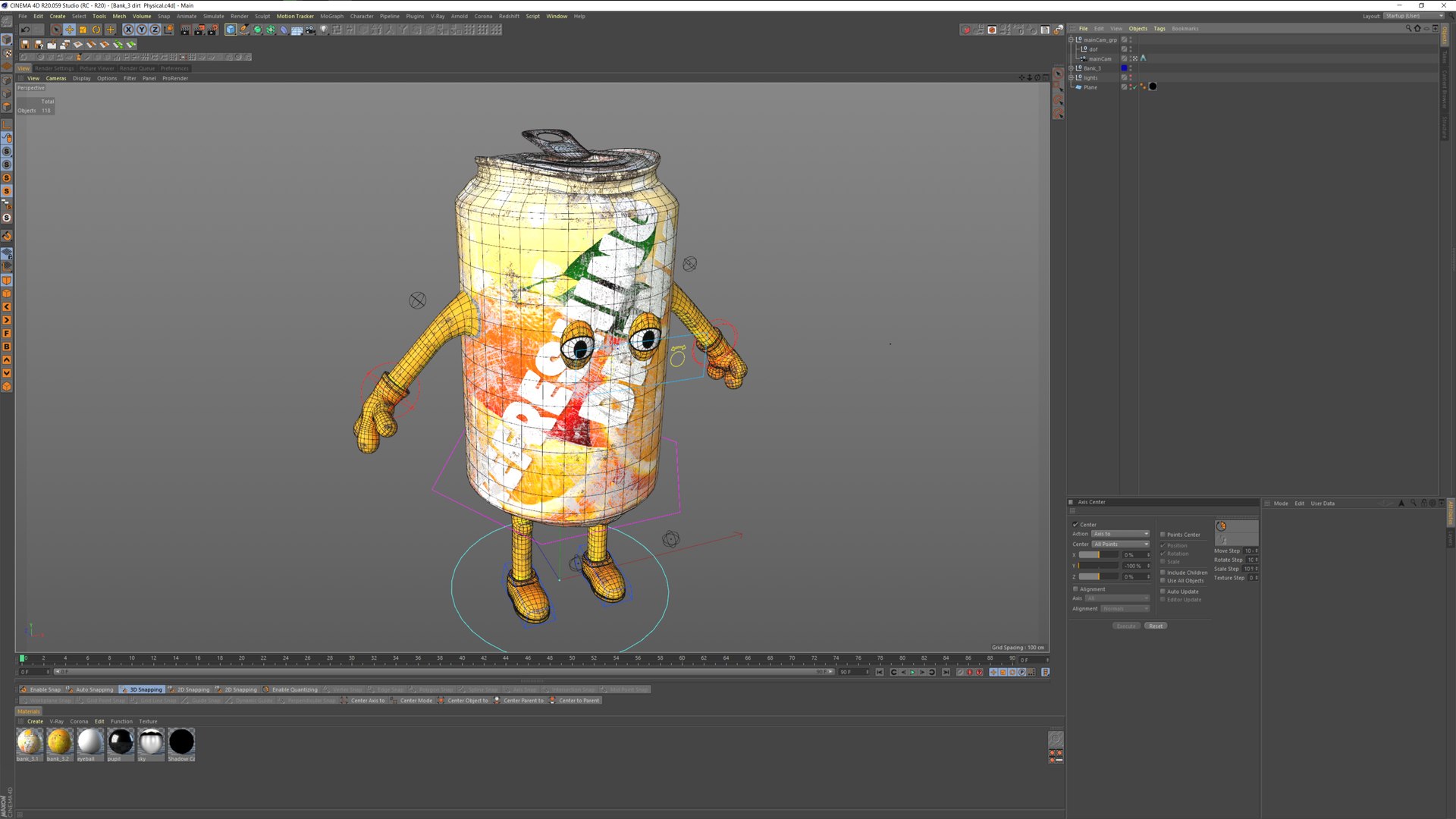
Task: Open the Action 'Axis to' dropdown
Action: point(1120,534)
